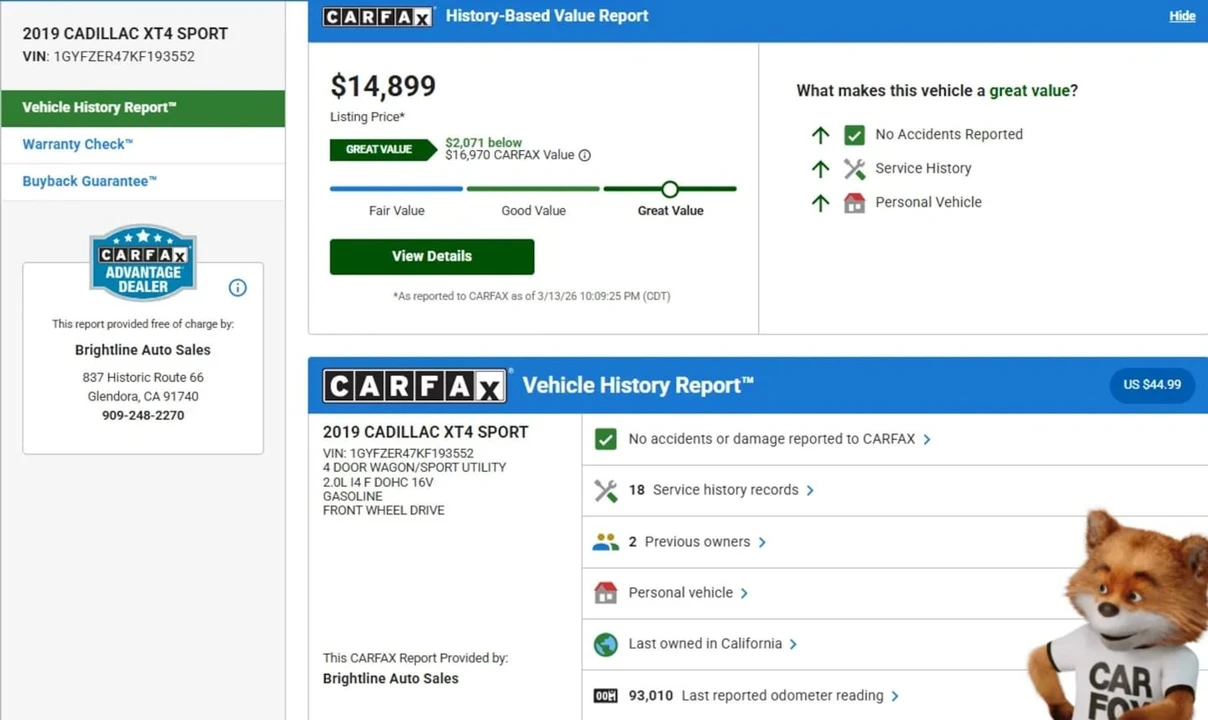The width and height of the screenshot is (1208, 720).
Task: Expand chevron after Service history records
Action: [810, 490]
